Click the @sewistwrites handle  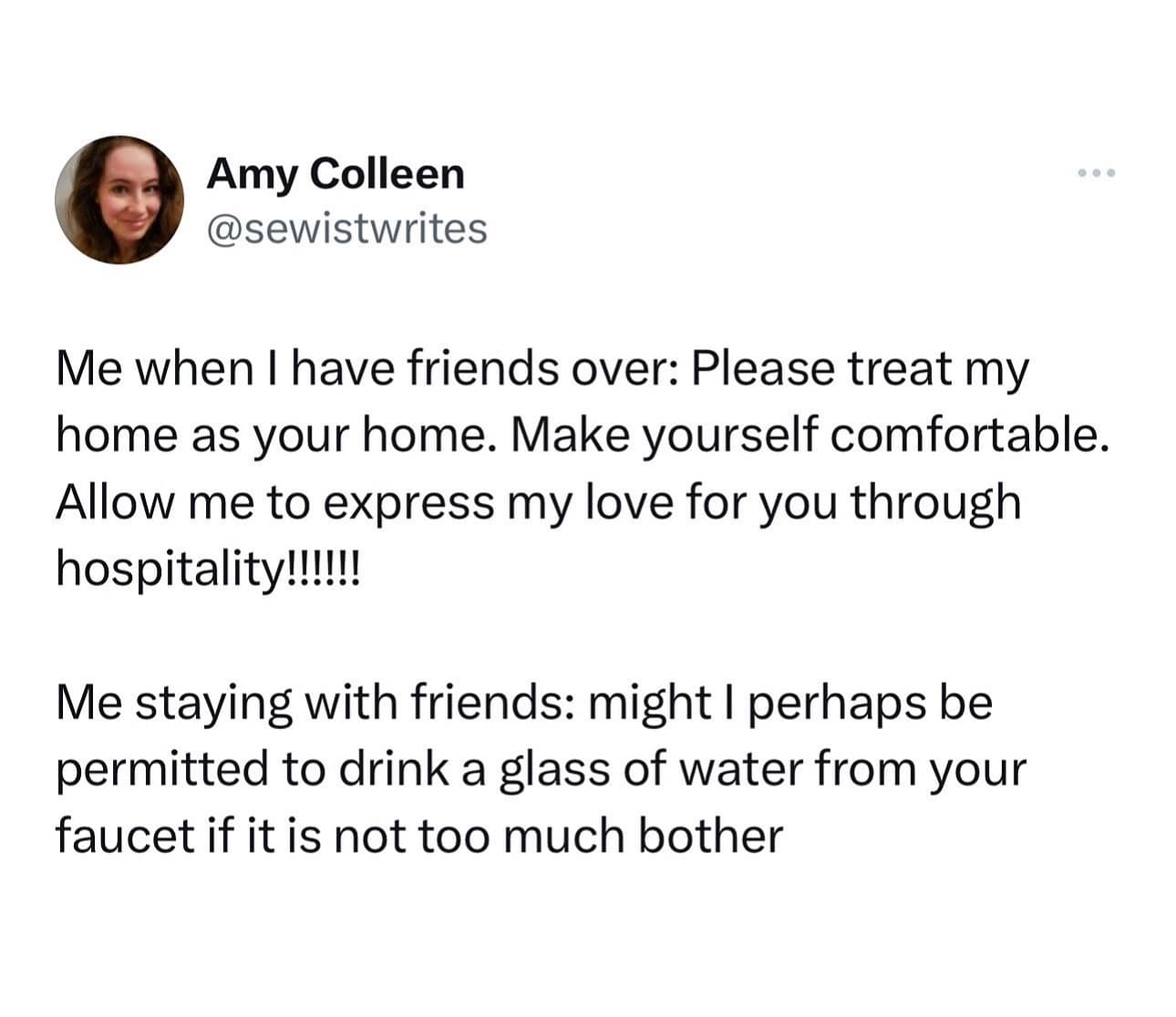click(346, 229)
